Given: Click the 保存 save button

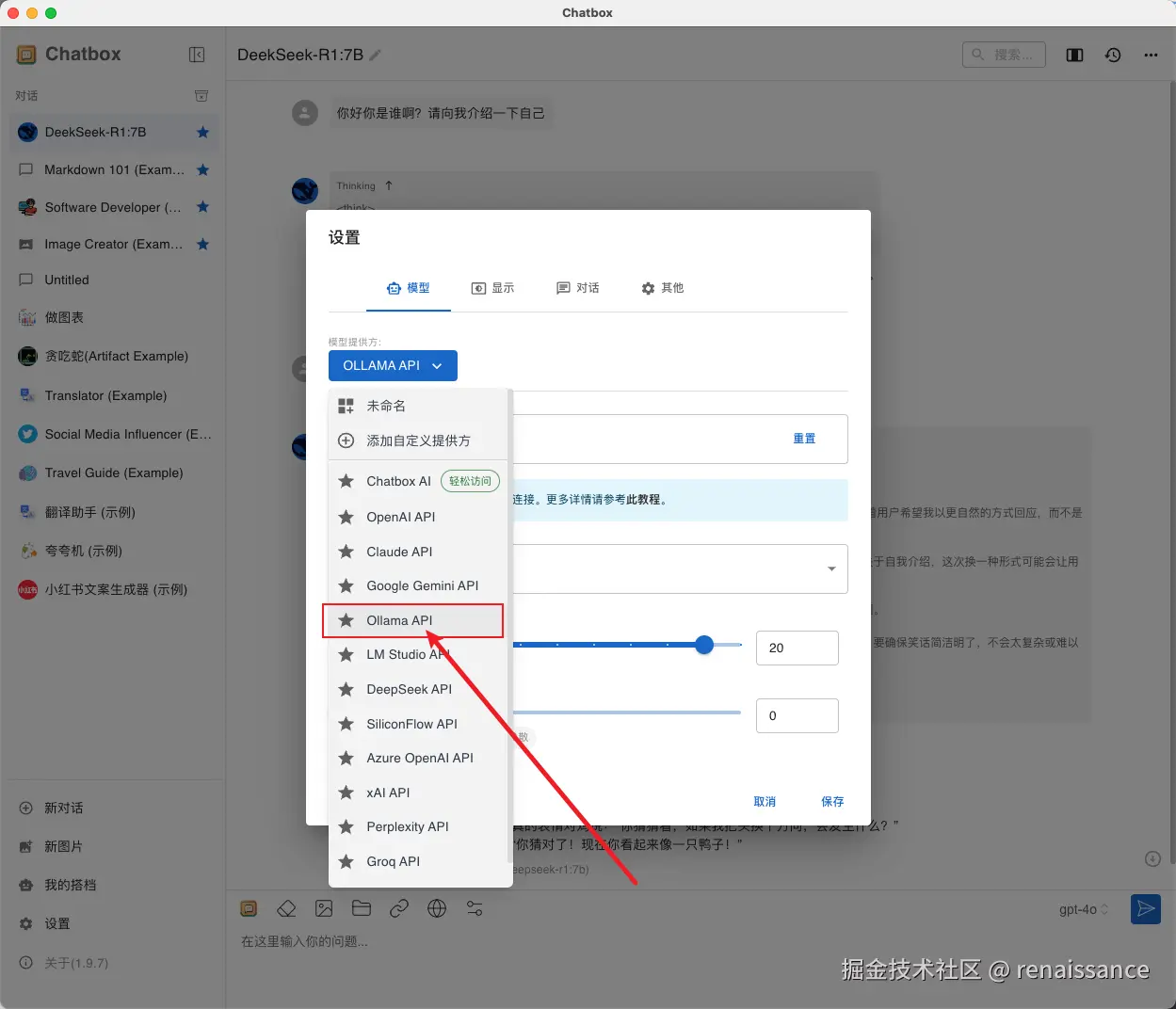Looking at the screenshot, I should 832,802.
